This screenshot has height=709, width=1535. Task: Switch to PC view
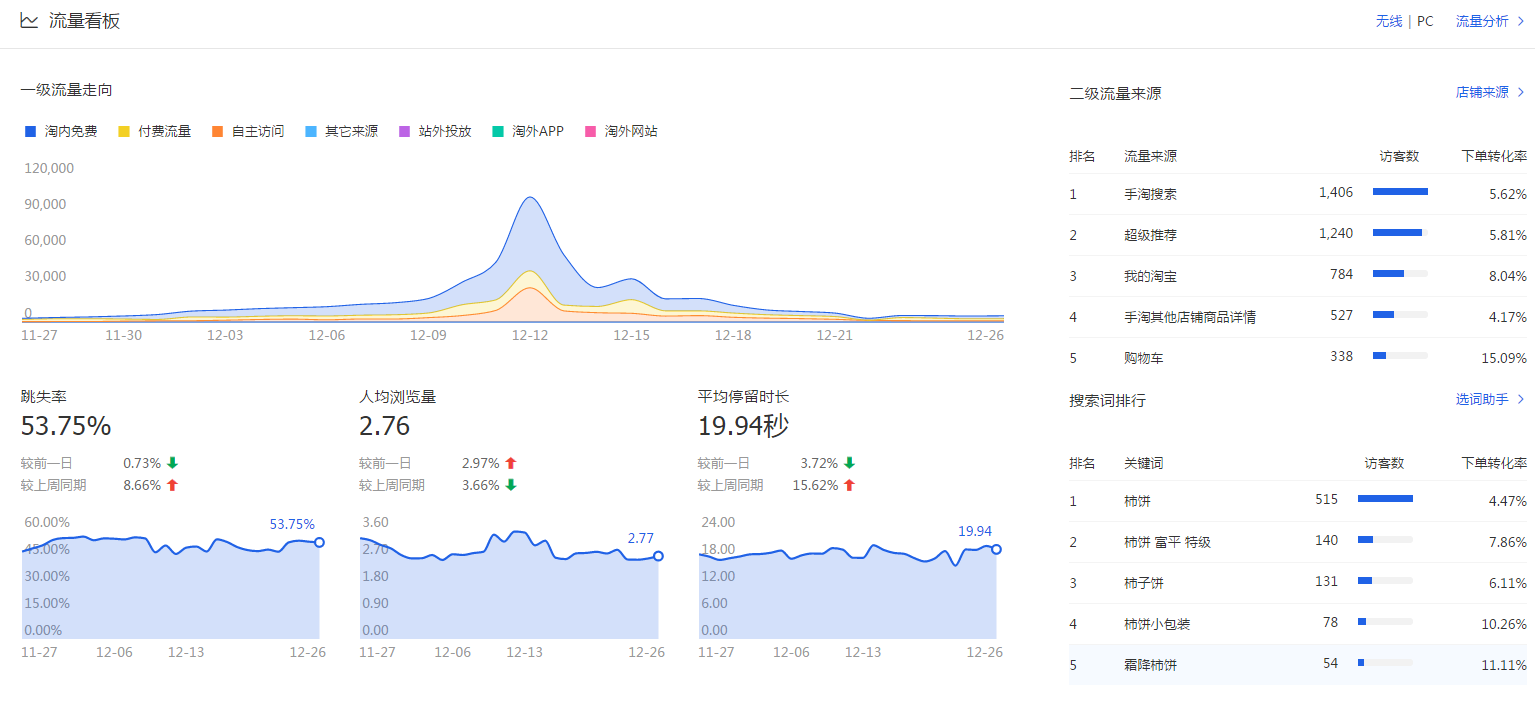pos(1425,21)
